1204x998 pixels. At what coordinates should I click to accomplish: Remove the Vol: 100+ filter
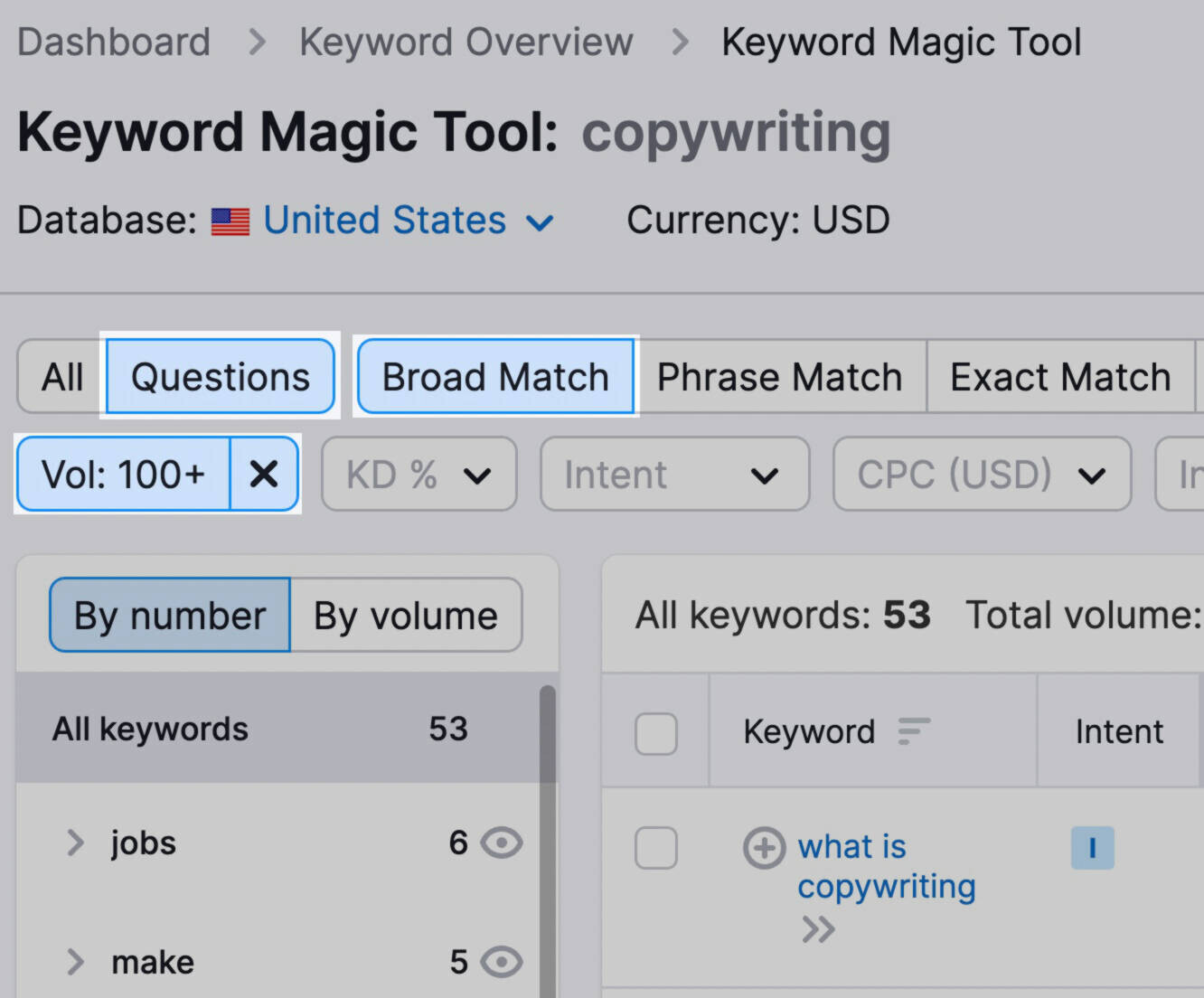coord(264,474)
